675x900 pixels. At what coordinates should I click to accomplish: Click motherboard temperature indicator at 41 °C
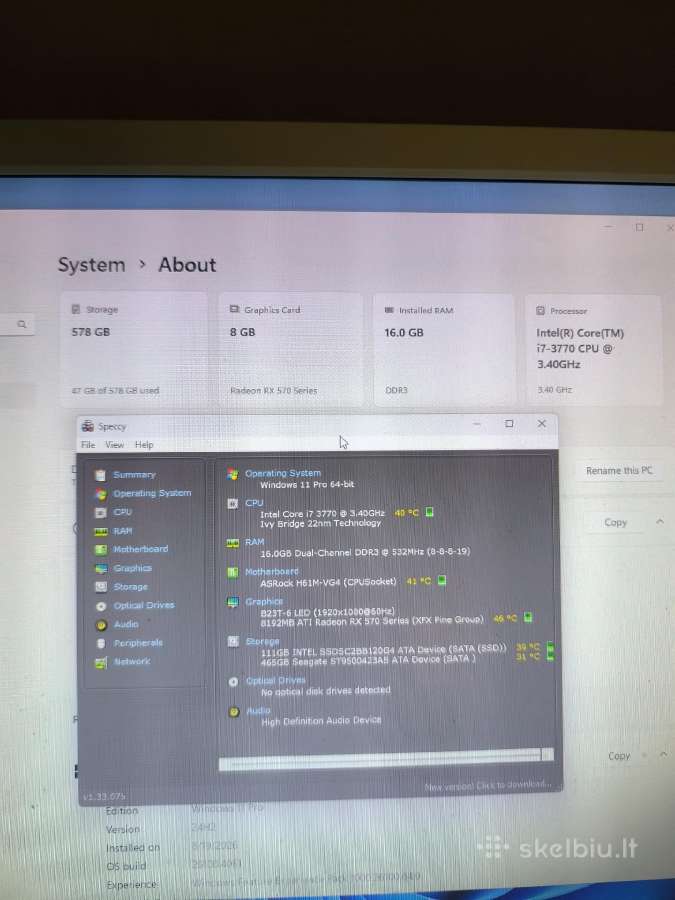point(442,580)
